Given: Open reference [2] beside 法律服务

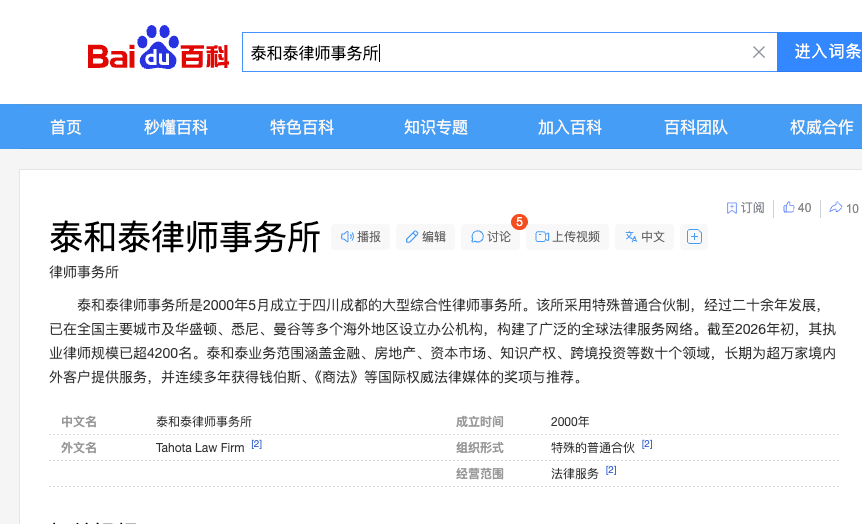Looking at the screenshot, I should tap(611, 470).
